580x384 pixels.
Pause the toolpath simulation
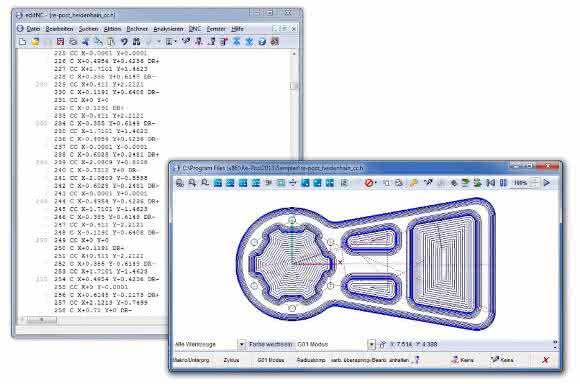click(503, 183)
